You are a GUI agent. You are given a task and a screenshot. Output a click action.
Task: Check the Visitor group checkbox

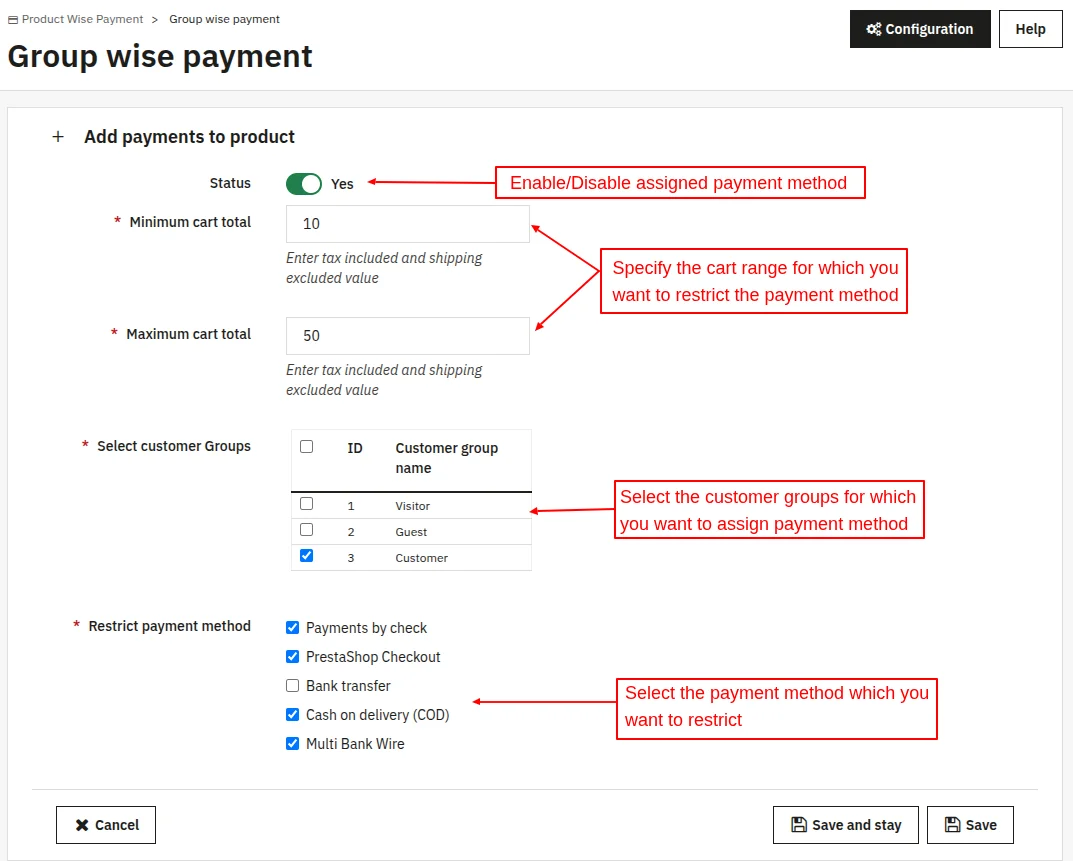307,504
